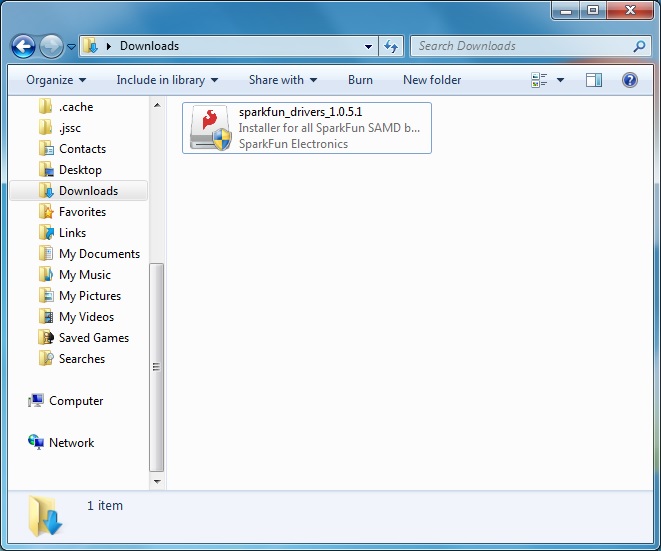Click the My Videos folder icon
This screenshot has width=661, height=551.
coord(46,317)
